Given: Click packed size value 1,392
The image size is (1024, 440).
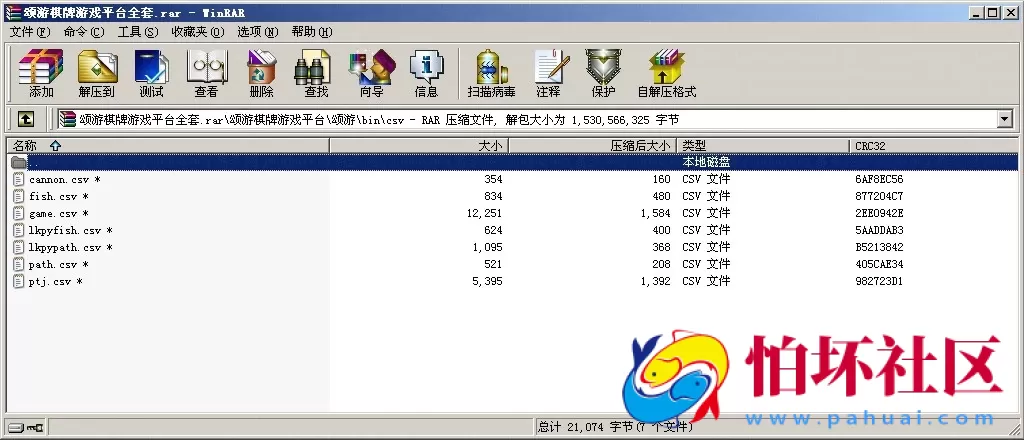Looking at the screenshot, I should pyautogui.click(x=656, y=281).
